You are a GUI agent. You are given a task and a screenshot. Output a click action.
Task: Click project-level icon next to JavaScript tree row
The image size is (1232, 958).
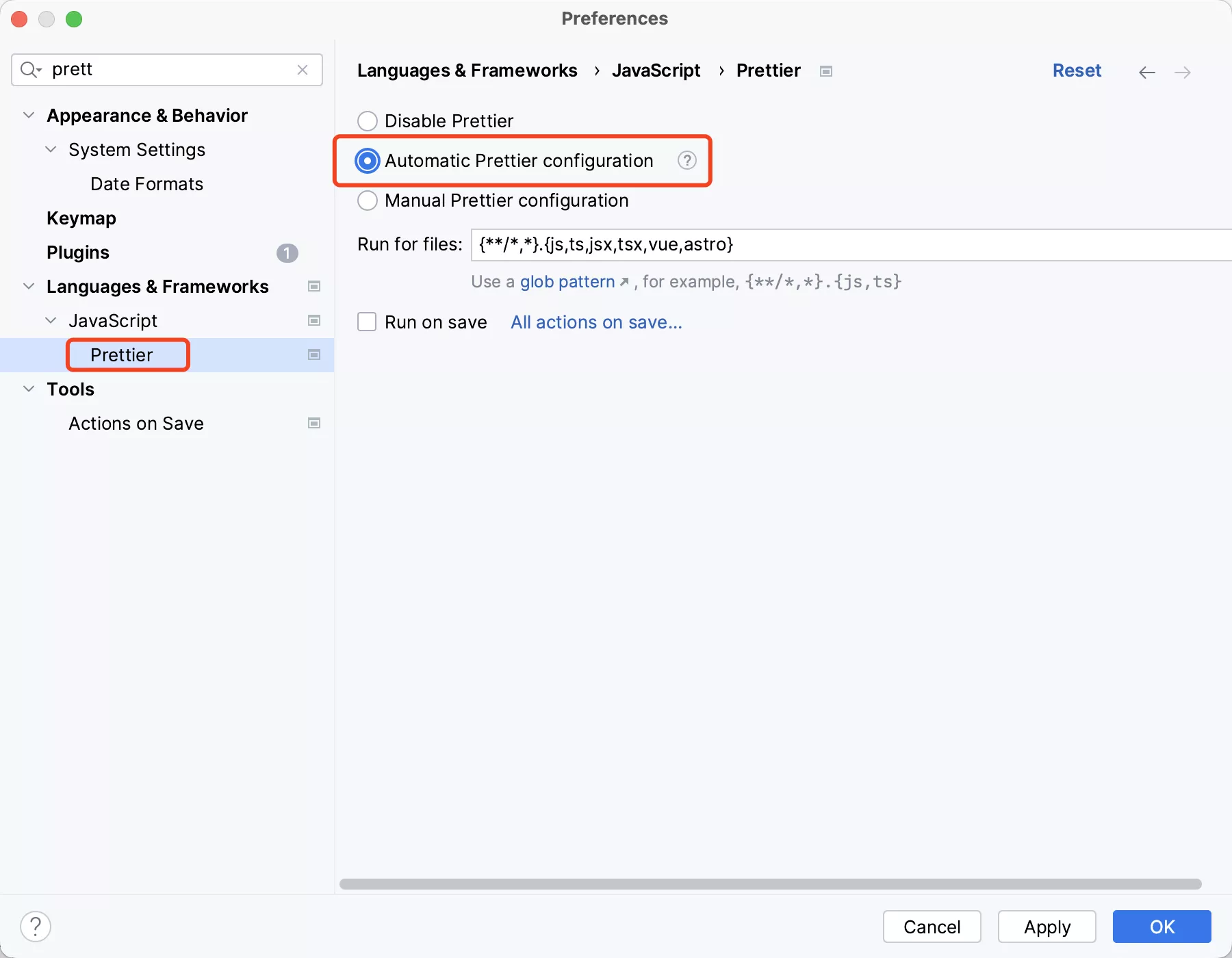tap(314, 320)
